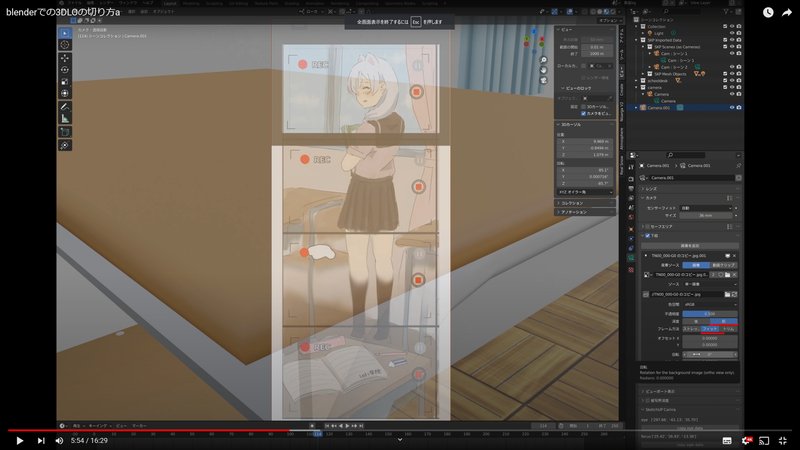Select the Annotate pencil tool
The image size is (800, 450).
pyautogui.click(x=65, y=107)
